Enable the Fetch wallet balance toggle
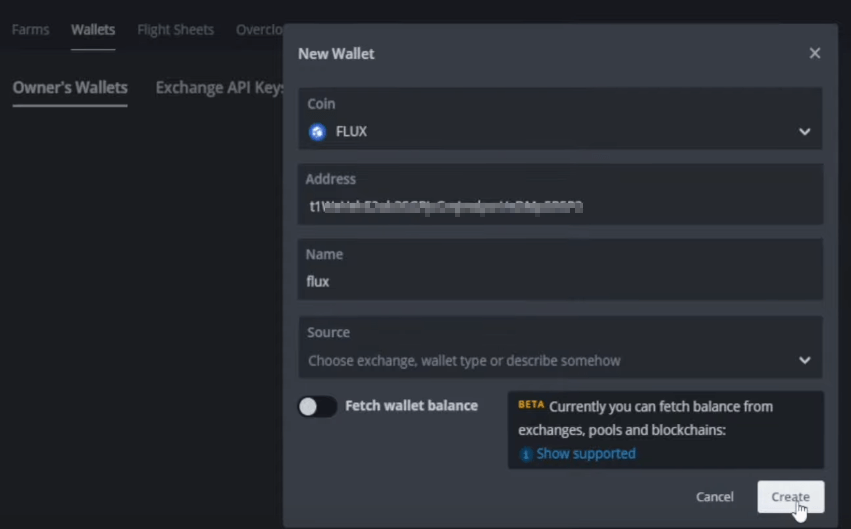The height and width of the screenshot is (529, 851). click(x=317, y=406)
